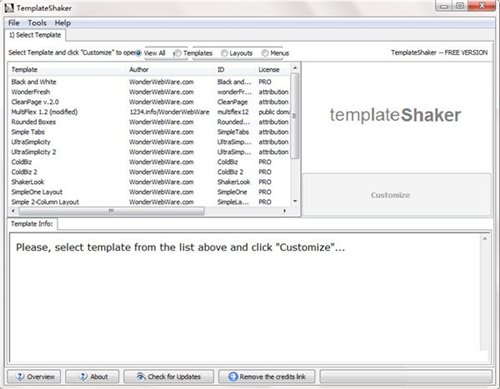The image size is (500, 389).
Task: Select the ColdBiz 2 template row
Action: click(149, 172)
